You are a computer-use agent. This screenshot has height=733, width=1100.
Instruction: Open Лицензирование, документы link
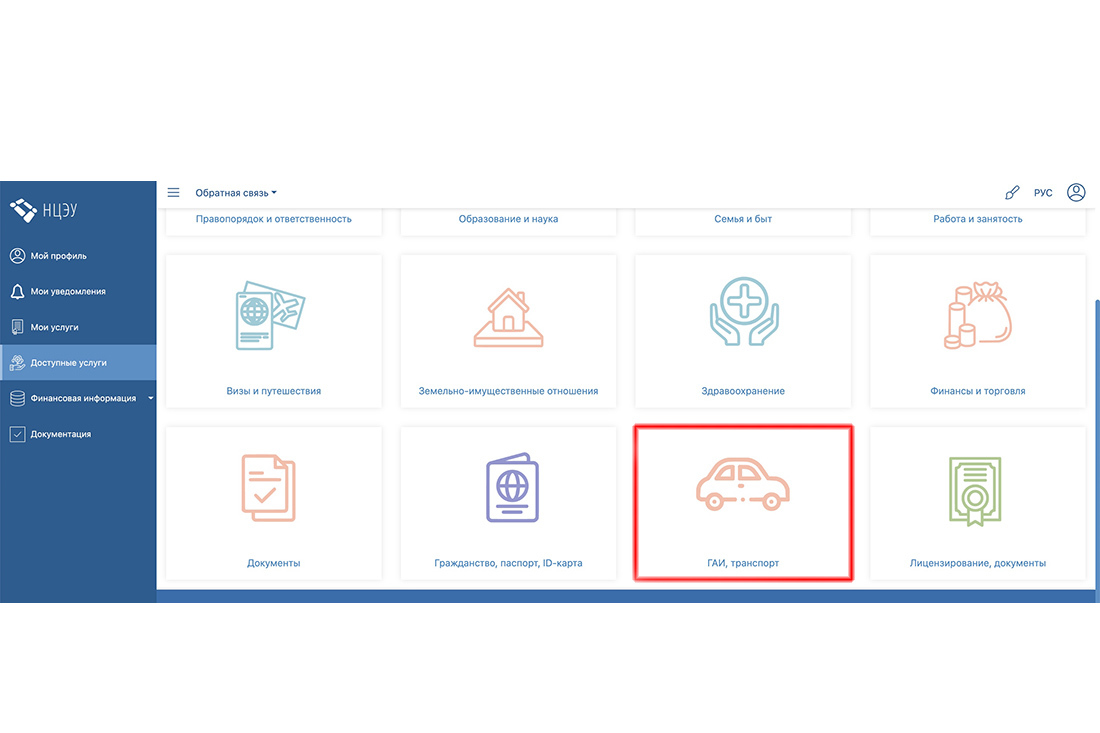pos(978,563)
